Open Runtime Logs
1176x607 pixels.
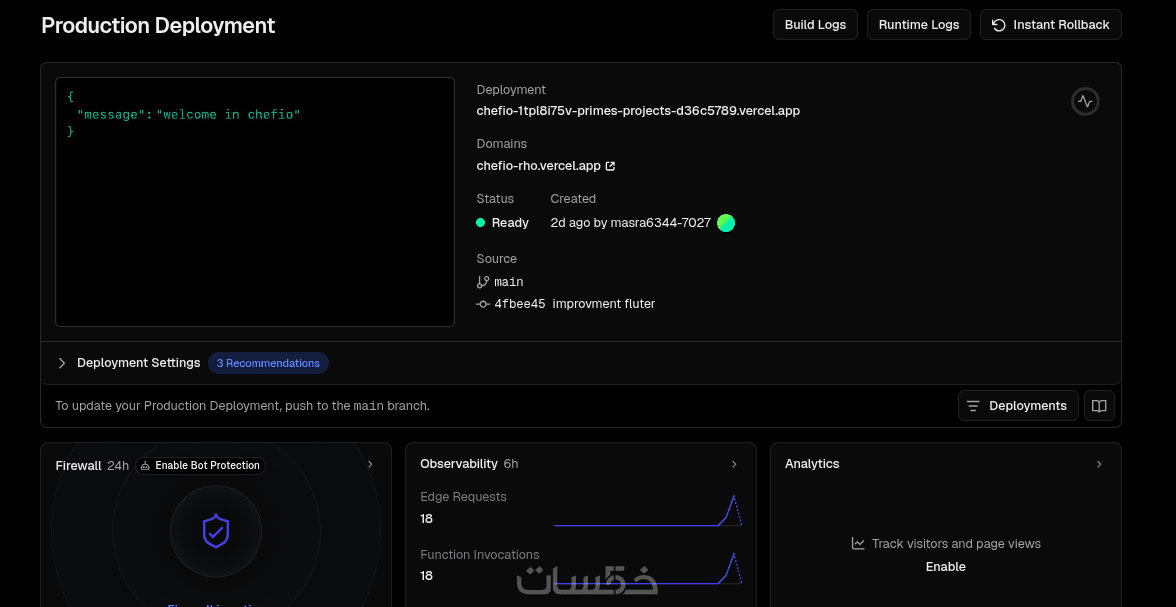pyautogui.click(x=919, y=25)
